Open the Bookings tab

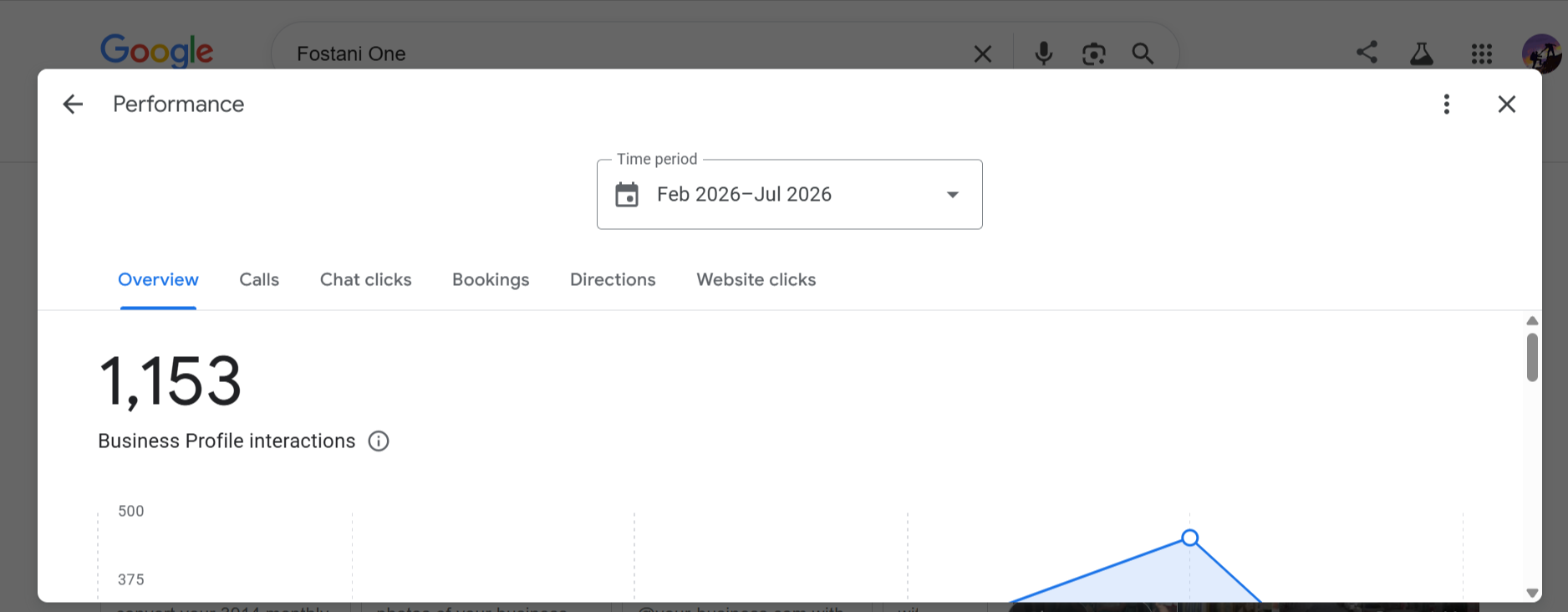[491, 280]
